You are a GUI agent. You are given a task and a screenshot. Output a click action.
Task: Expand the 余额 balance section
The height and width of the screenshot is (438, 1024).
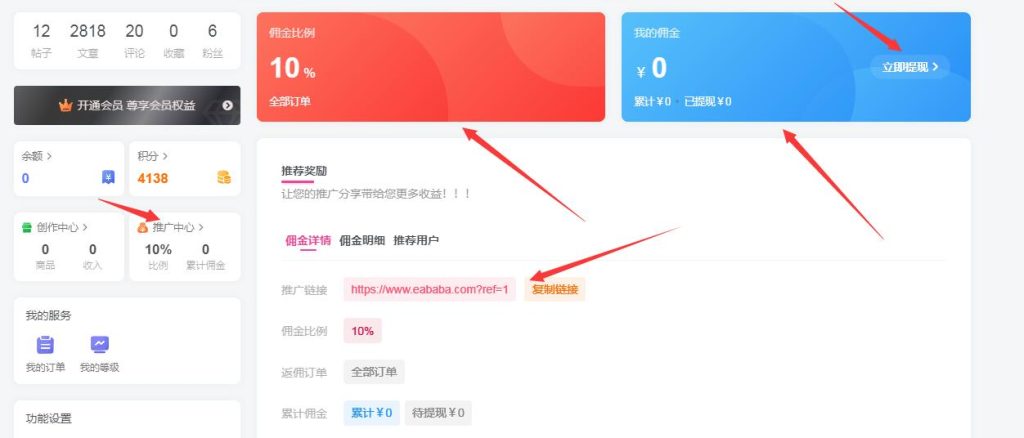[x=37, y=156]
